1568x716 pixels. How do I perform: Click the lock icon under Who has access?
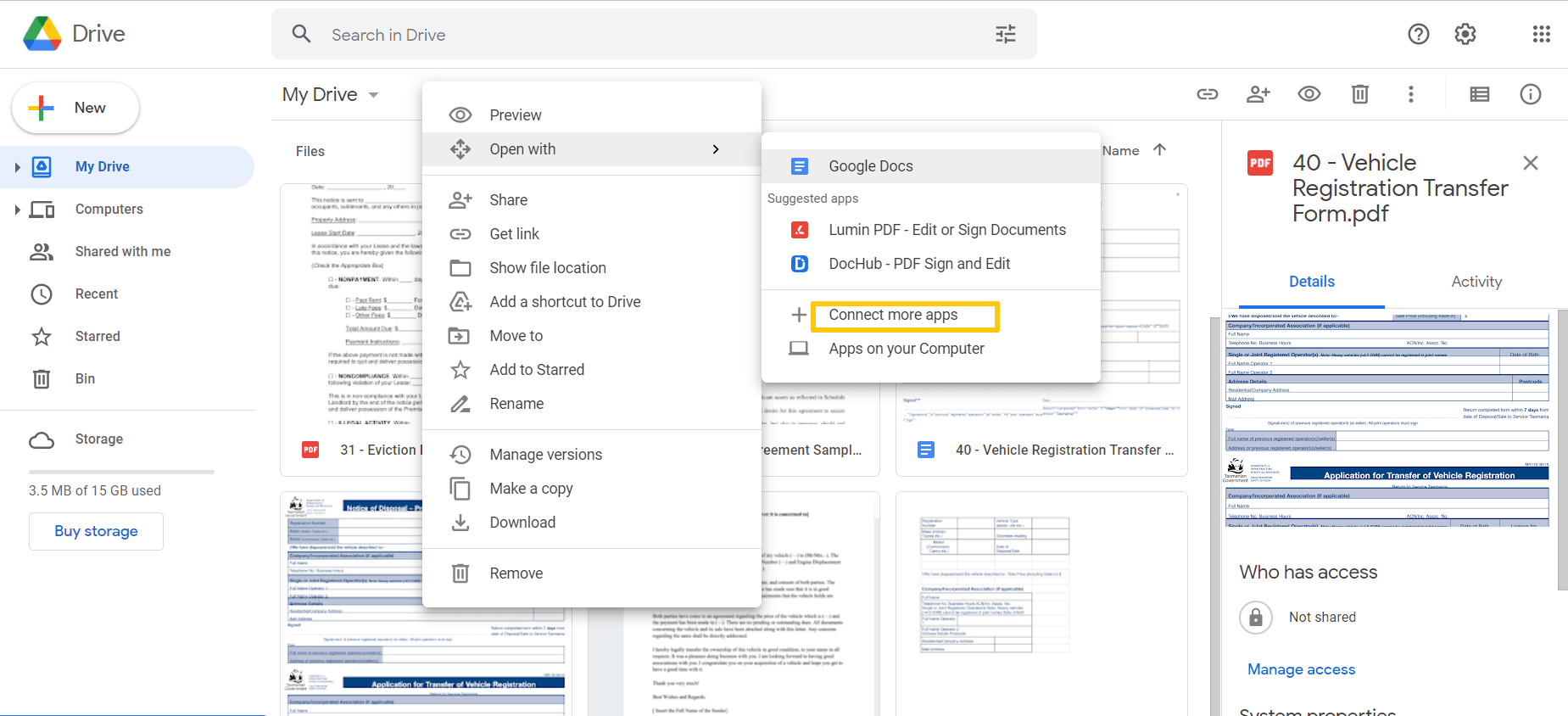coord(1256,618)
